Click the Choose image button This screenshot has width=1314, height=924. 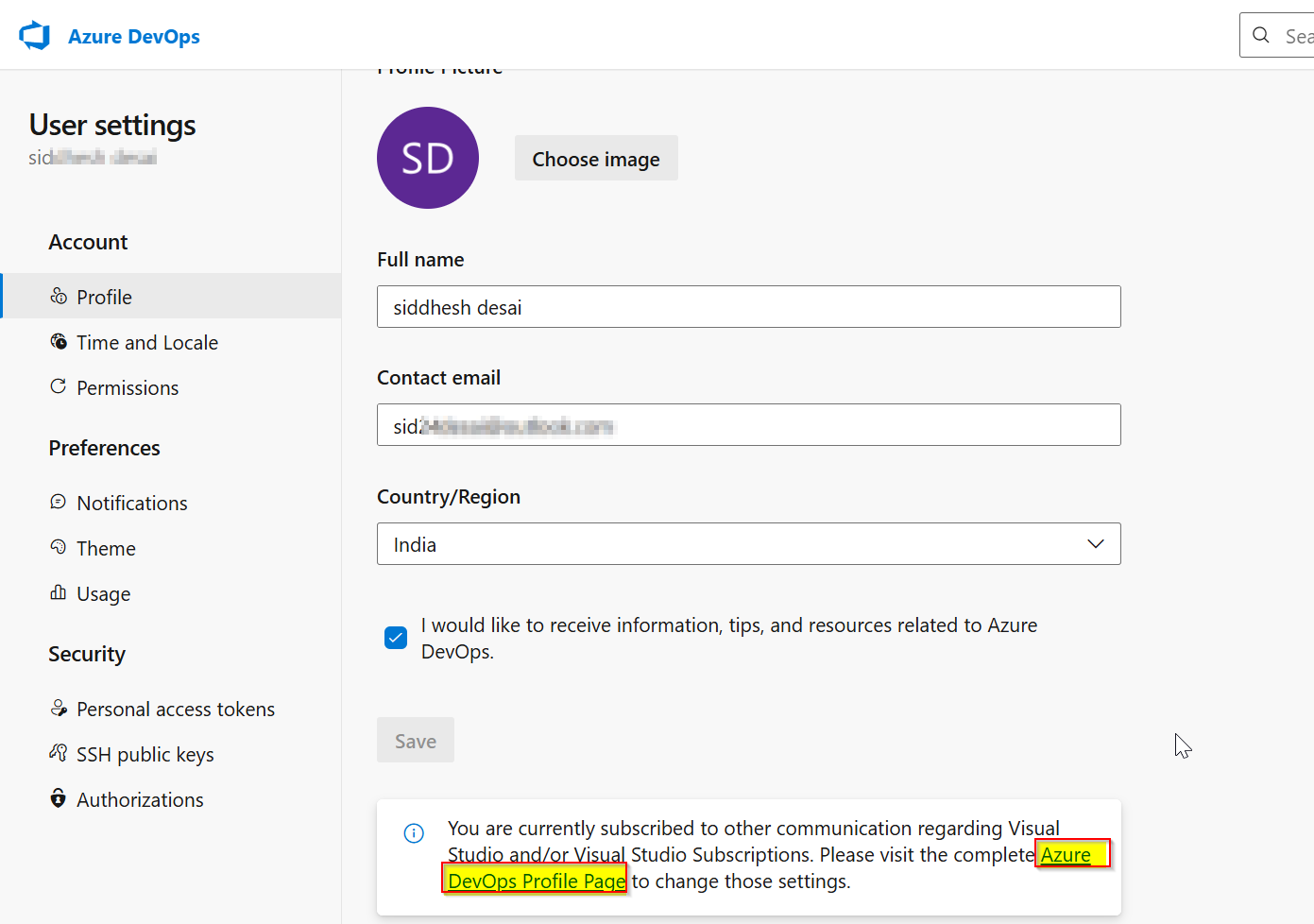tap(596, 159)
